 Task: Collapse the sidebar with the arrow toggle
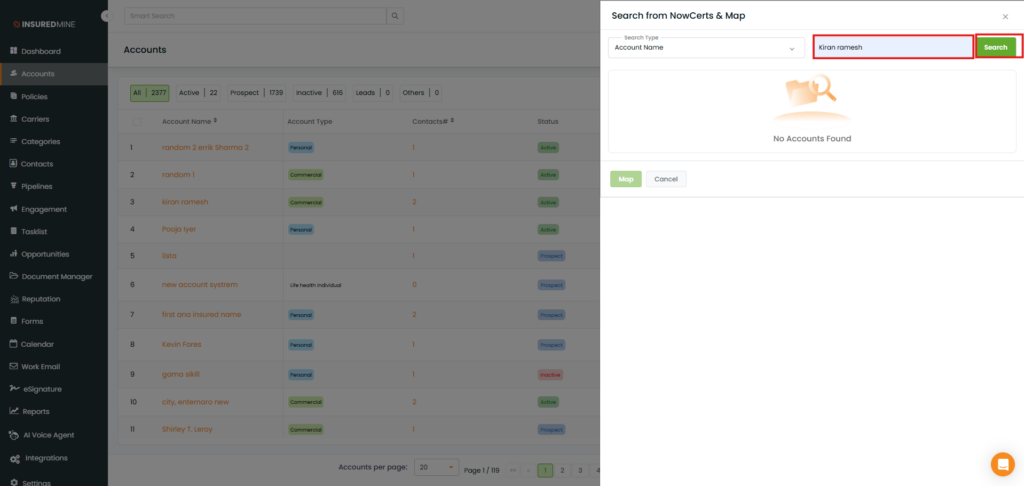(106, 16)
